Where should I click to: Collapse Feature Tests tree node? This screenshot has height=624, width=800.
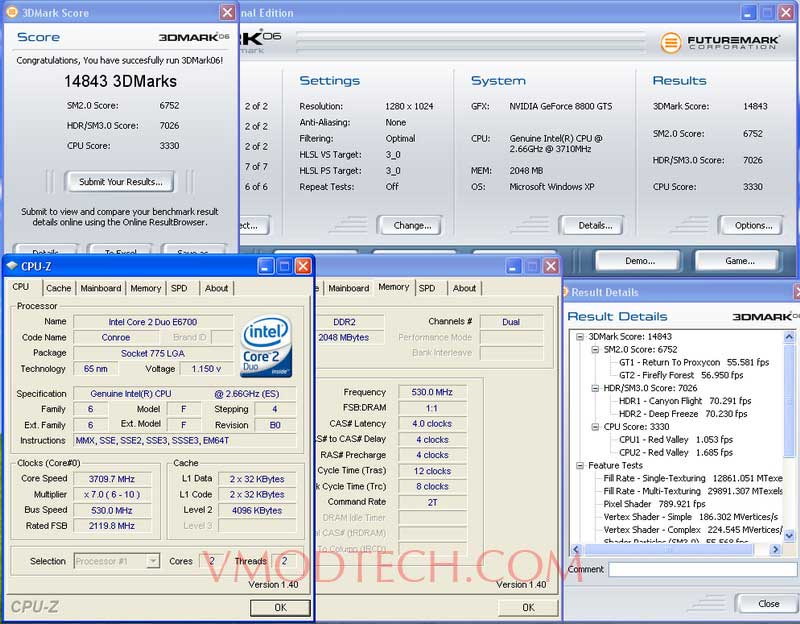[x=580, y=465]
